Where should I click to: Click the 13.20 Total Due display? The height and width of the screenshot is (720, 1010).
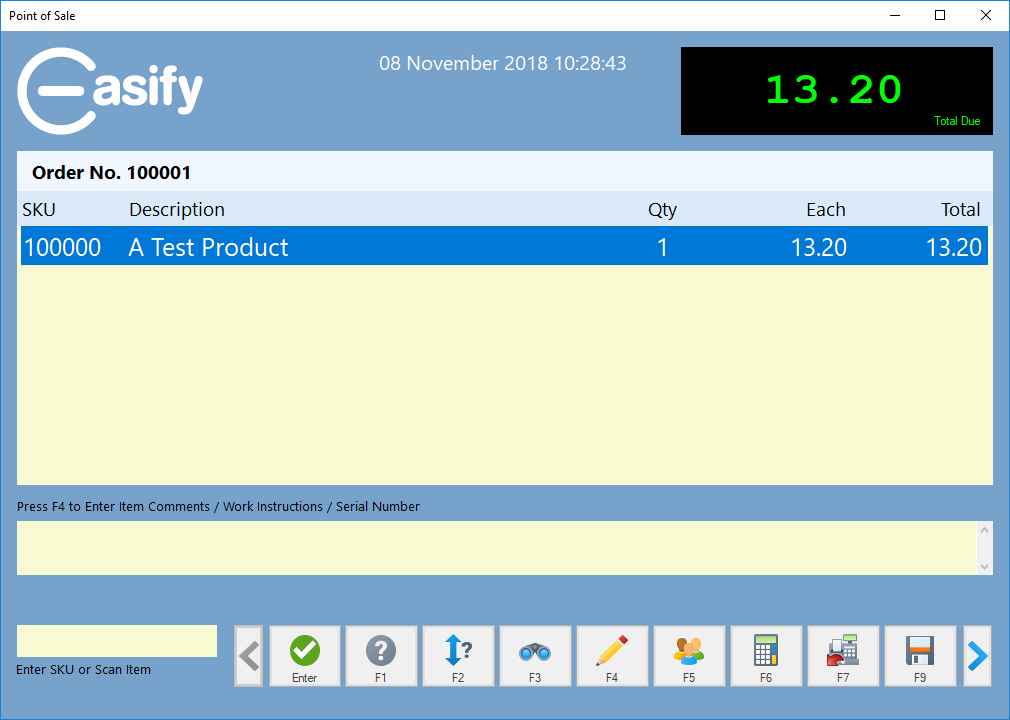836,91
